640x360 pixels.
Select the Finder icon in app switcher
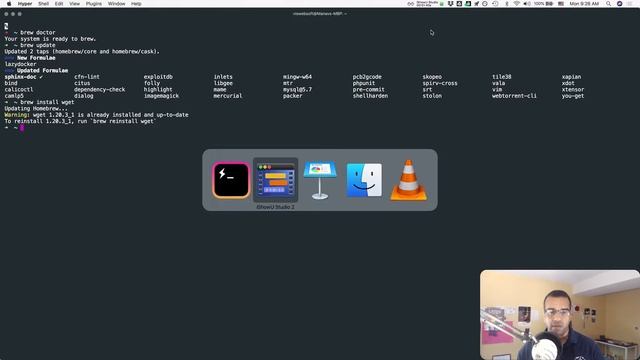[x=364, y=180]
